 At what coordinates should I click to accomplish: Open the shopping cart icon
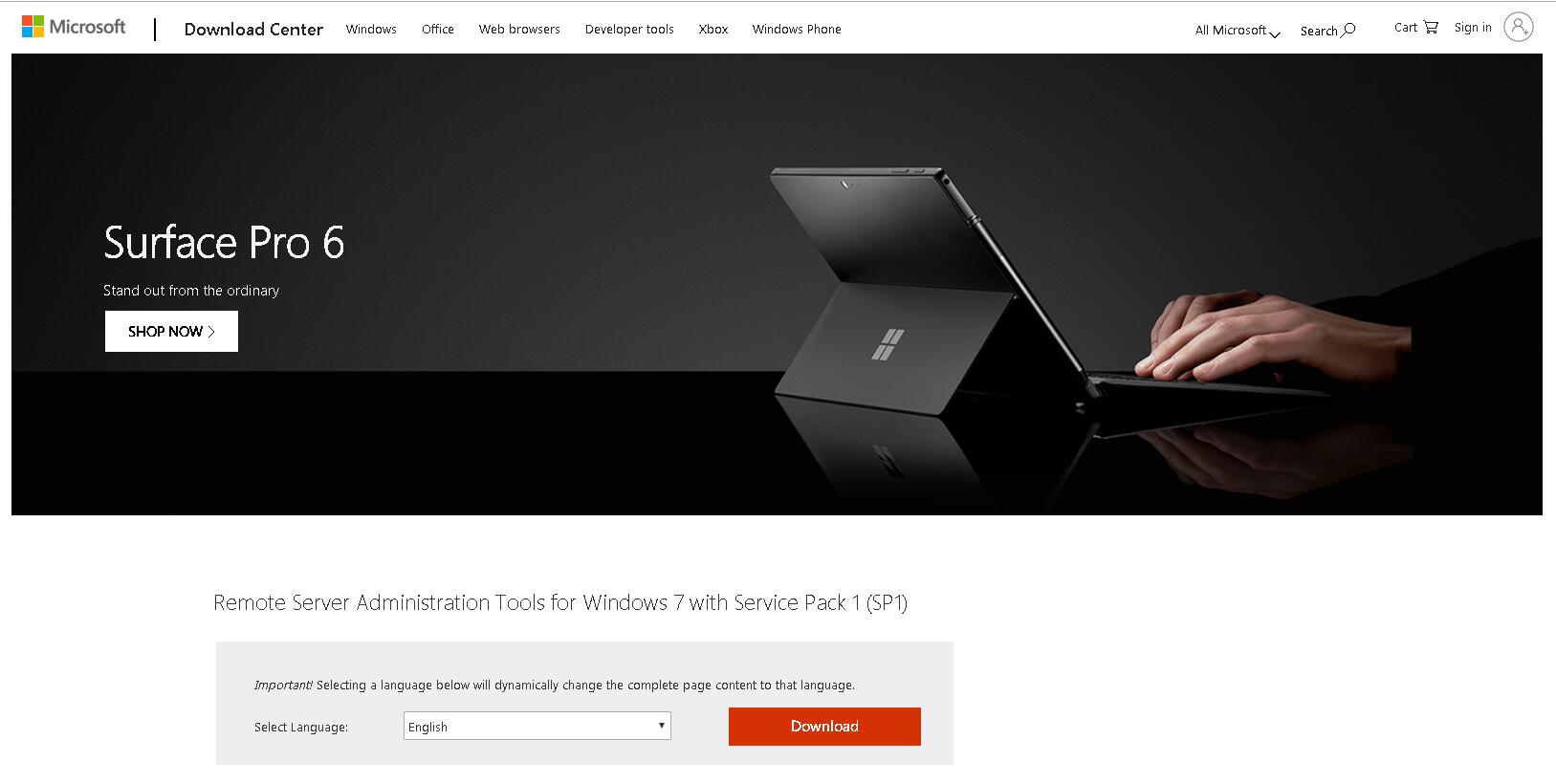(x=1431, y=28)
